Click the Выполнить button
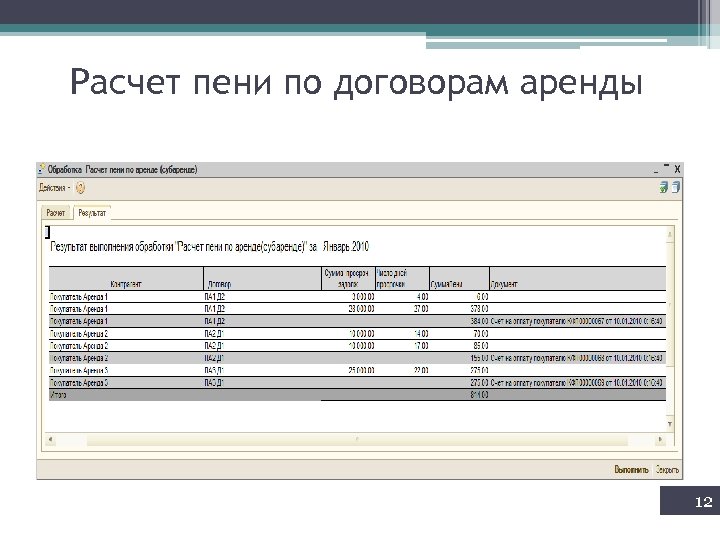This screenshot has height=540, width=720. click(631, 470)
